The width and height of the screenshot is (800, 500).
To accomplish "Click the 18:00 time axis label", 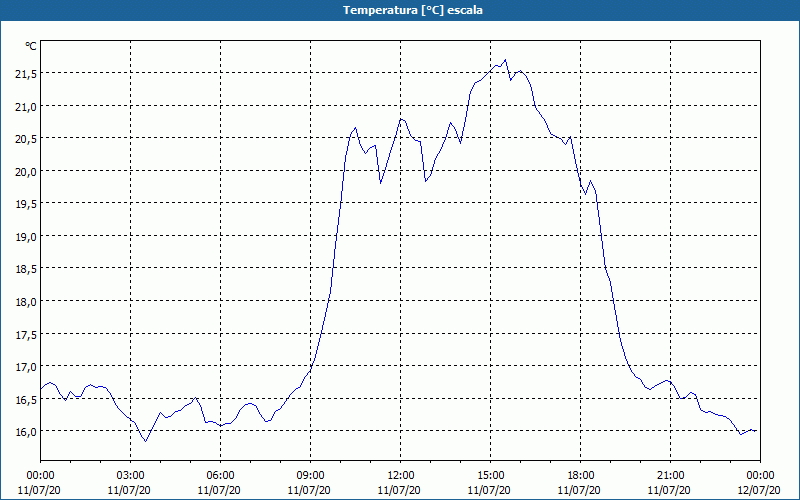I will tap(581, 476).
